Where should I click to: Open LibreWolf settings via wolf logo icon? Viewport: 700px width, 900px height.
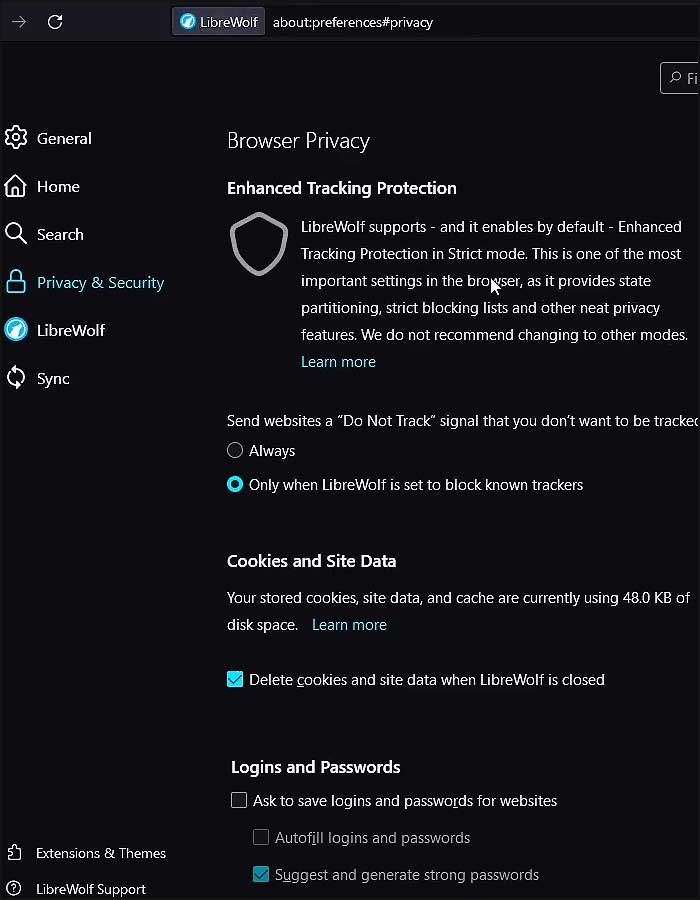point(15,330)
